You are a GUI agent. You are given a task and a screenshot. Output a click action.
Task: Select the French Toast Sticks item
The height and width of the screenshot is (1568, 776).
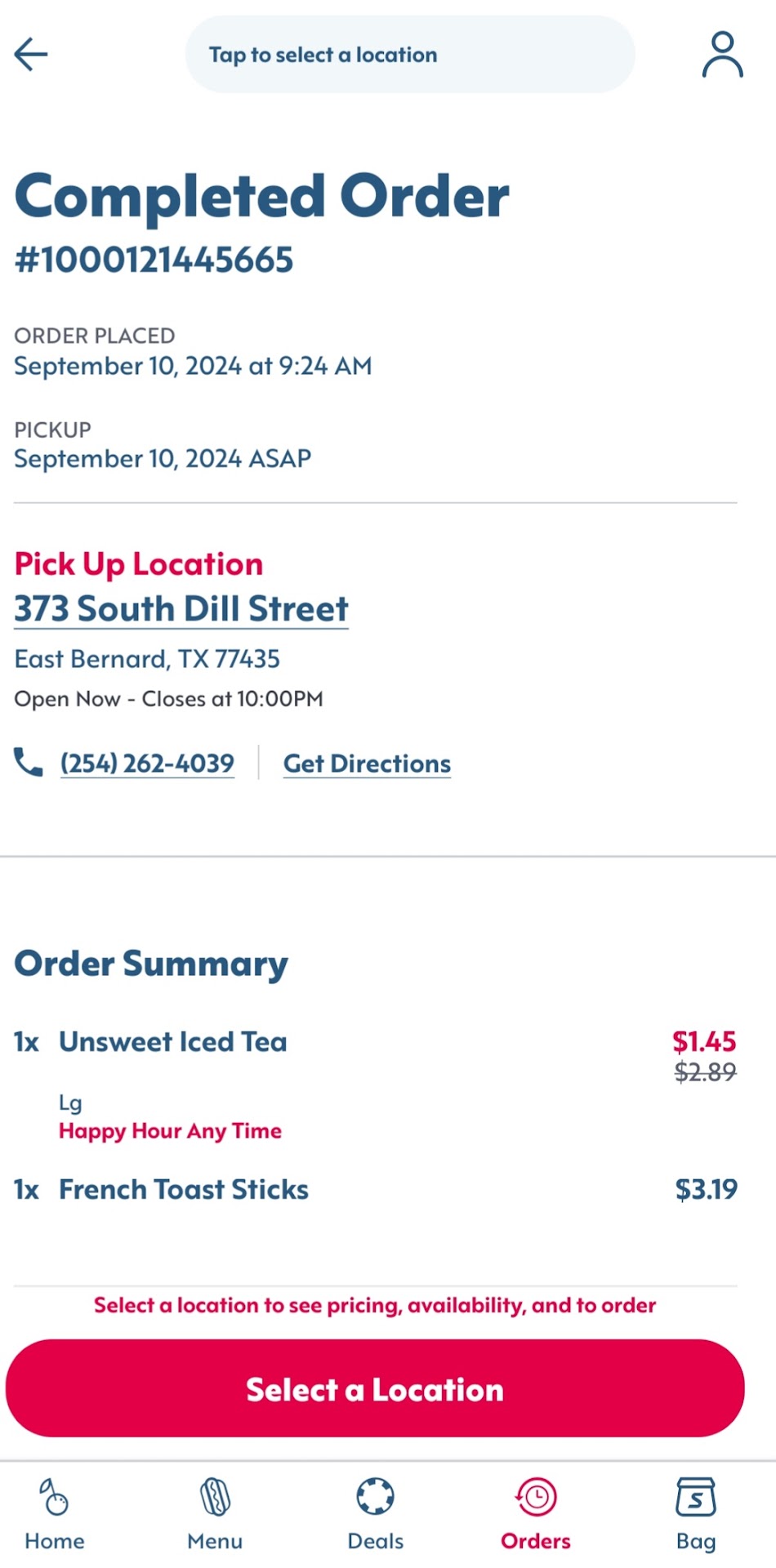[x=184, y=1190]
